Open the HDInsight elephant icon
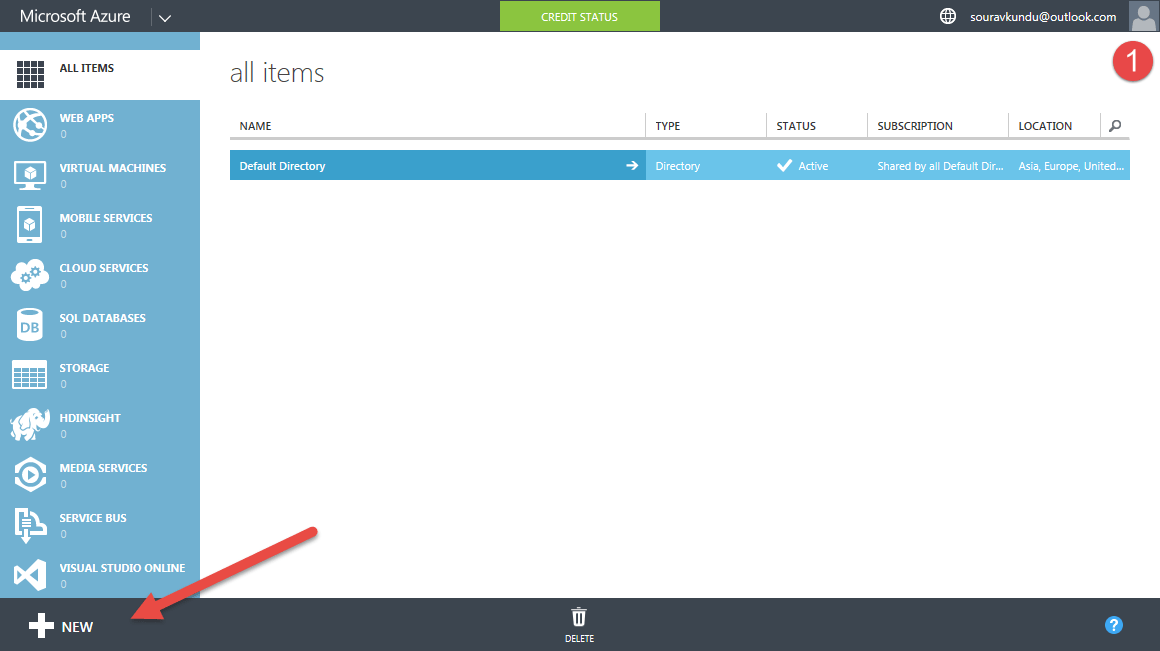Screen dimensions: 1160x651 tap(30, 425)
